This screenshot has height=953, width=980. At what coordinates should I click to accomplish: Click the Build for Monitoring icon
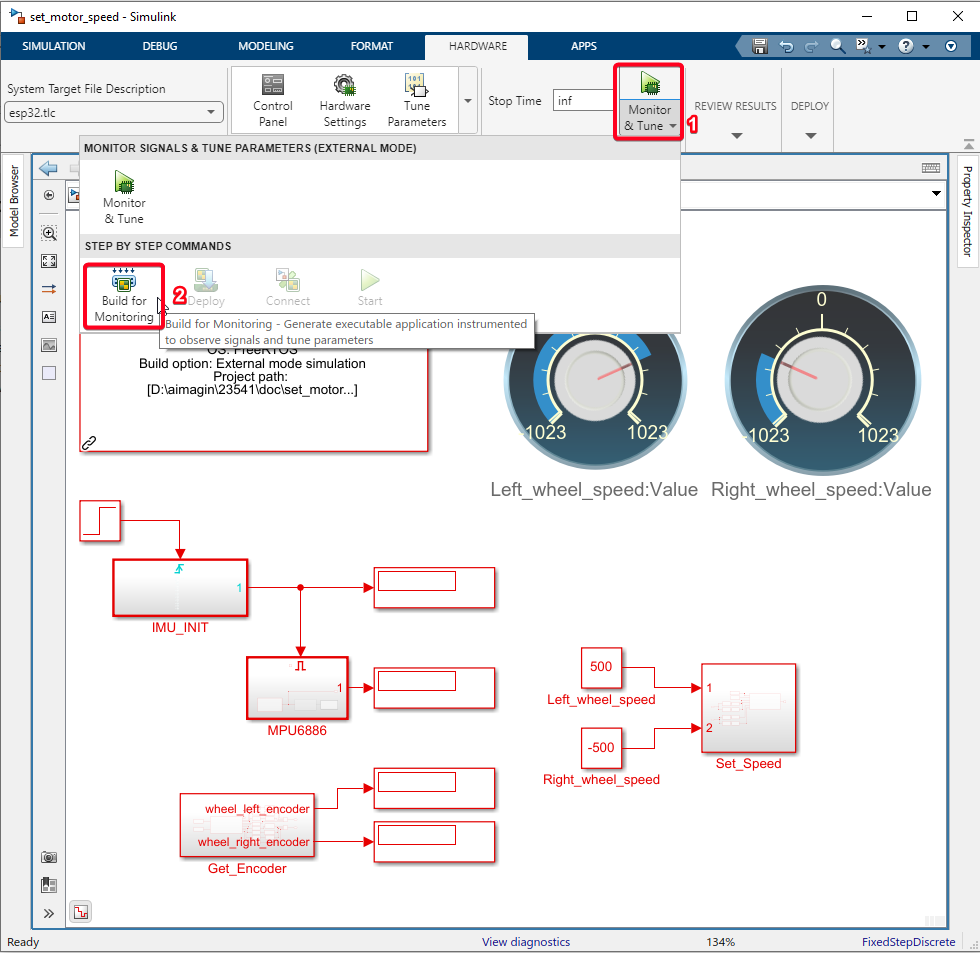pyautogui.click(x=124, y=283)
